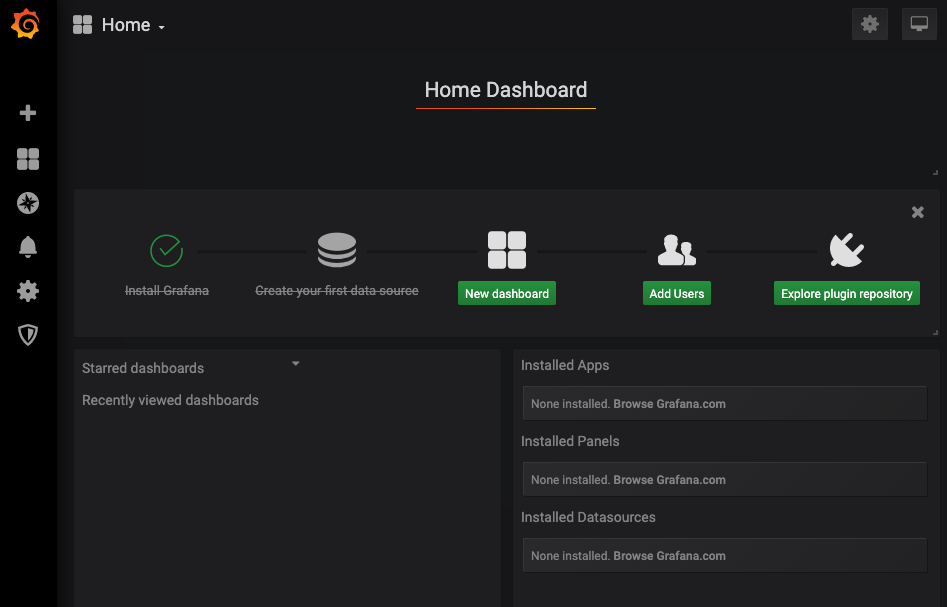Click the Installed Datasources heading
This screenshot has width=947, height=607.
(588, 517)
